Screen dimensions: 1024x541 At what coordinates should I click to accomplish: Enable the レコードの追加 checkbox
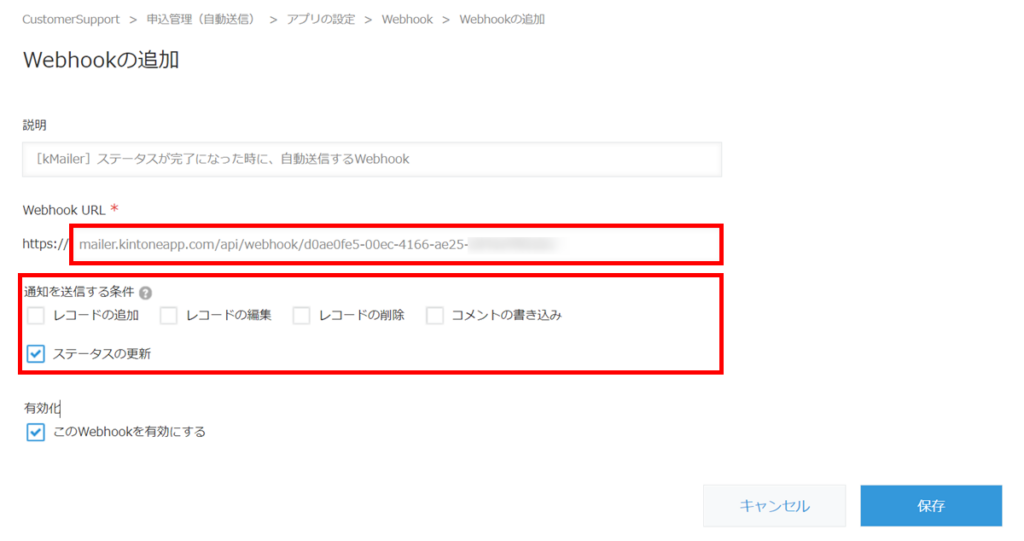pyautogui.click(x=36, y=316)
